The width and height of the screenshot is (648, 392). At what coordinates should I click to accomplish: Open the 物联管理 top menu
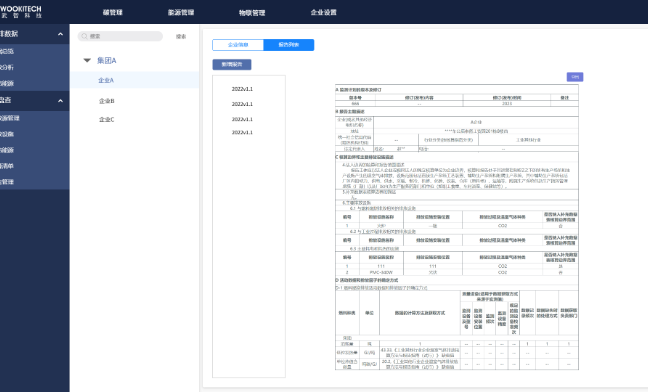(x=252, y=13)
